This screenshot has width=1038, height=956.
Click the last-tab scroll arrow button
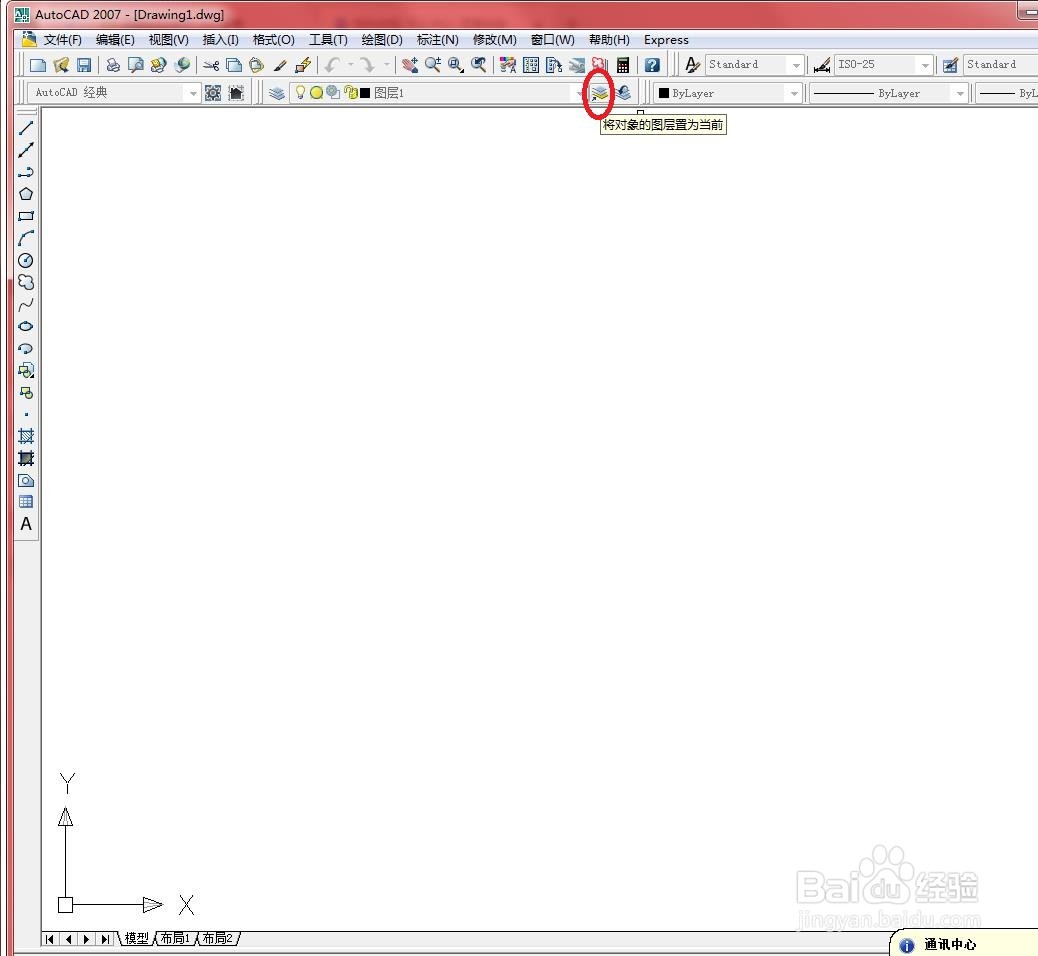[105, 939]
